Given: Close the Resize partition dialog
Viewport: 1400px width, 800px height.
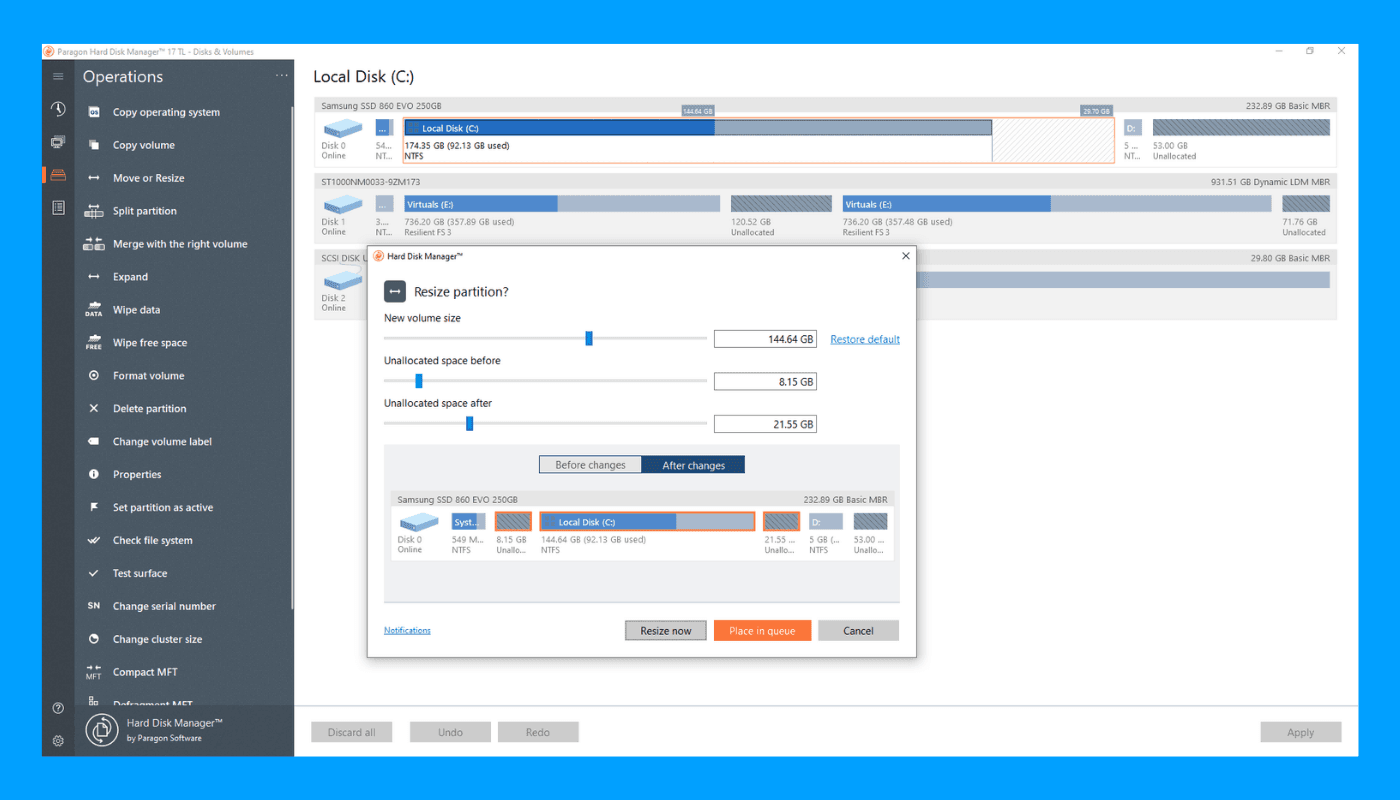Looking at the screenshot, I should (x=906, y=256).
